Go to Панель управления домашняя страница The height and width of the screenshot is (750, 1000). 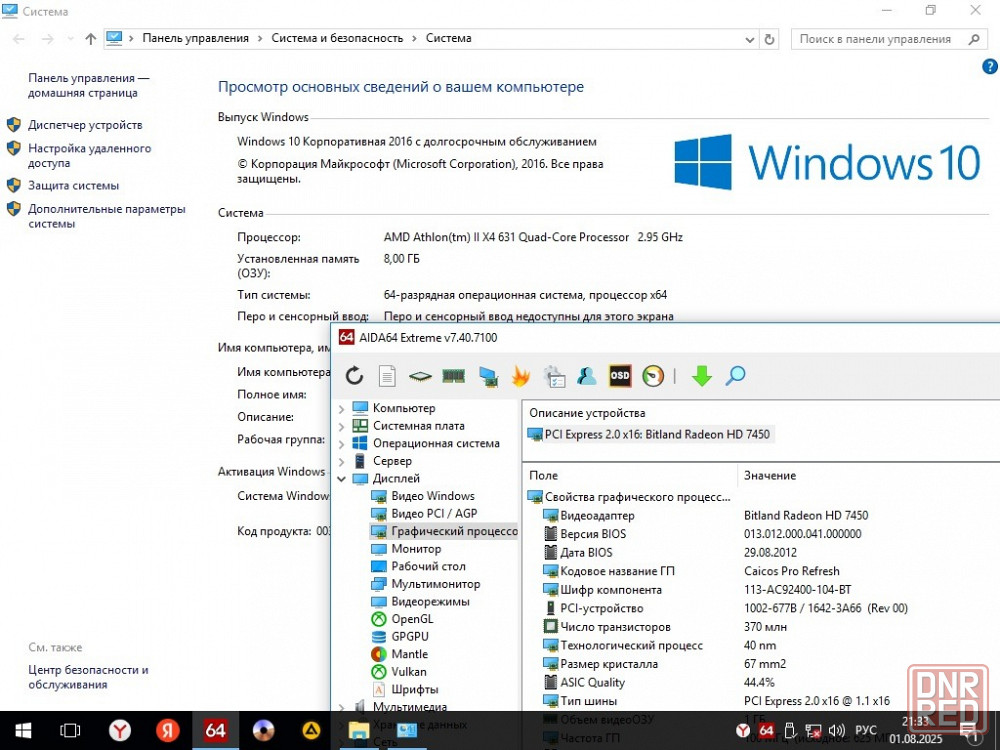point(88,85)
